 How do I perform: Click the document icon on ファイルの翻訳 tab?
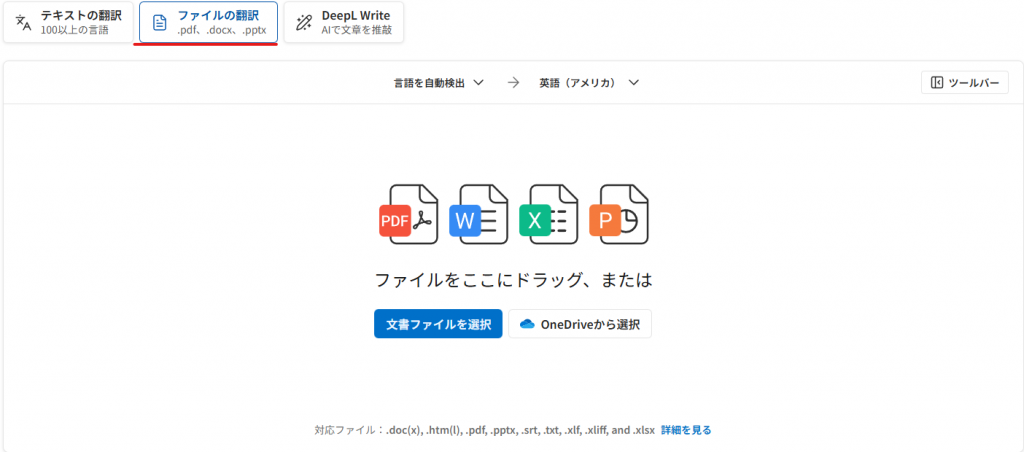click(159, 22)
